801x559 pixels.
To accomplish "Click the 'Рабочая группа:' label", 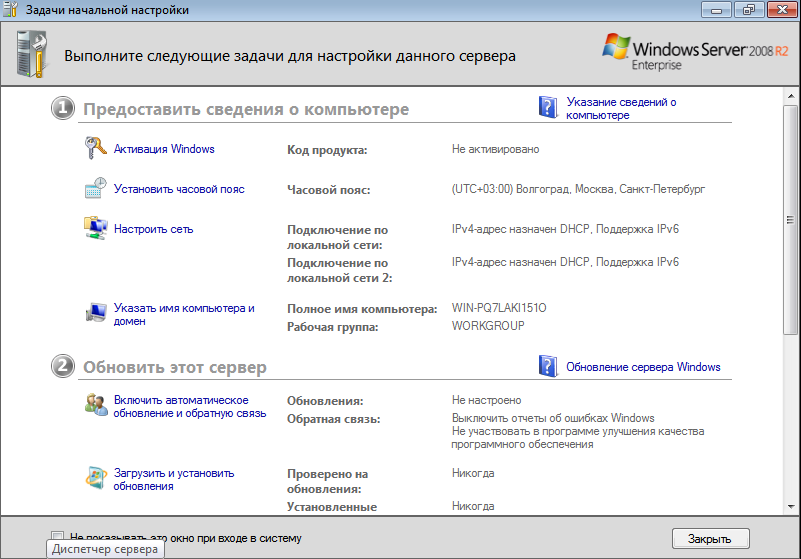I will [333, 327].
